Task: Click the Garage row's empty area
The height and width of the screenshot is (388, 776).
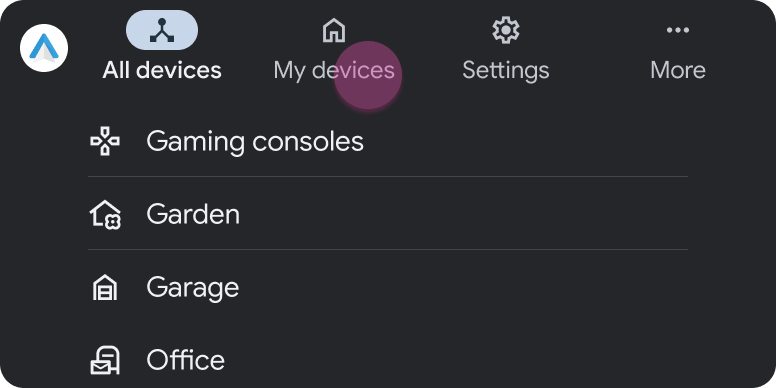Action: [x=464, y=288]
